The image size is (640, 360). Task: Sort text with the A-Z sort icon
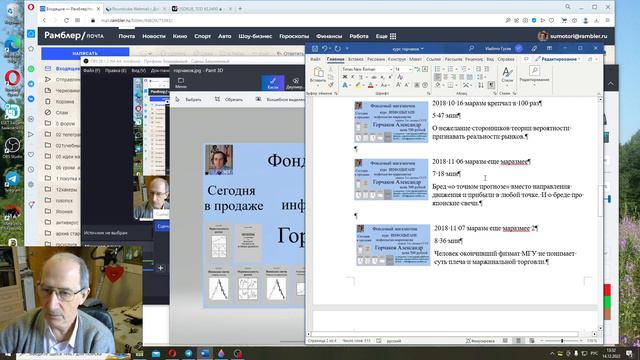click(480, 85)
